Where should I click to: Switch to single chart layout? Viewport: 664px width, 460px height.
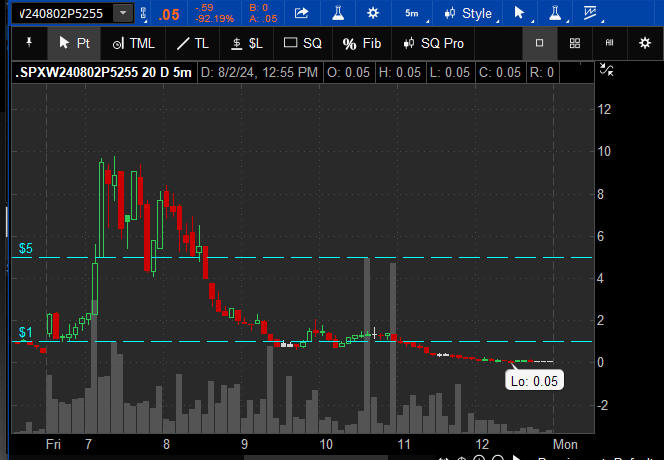click(x=539, y=43)
